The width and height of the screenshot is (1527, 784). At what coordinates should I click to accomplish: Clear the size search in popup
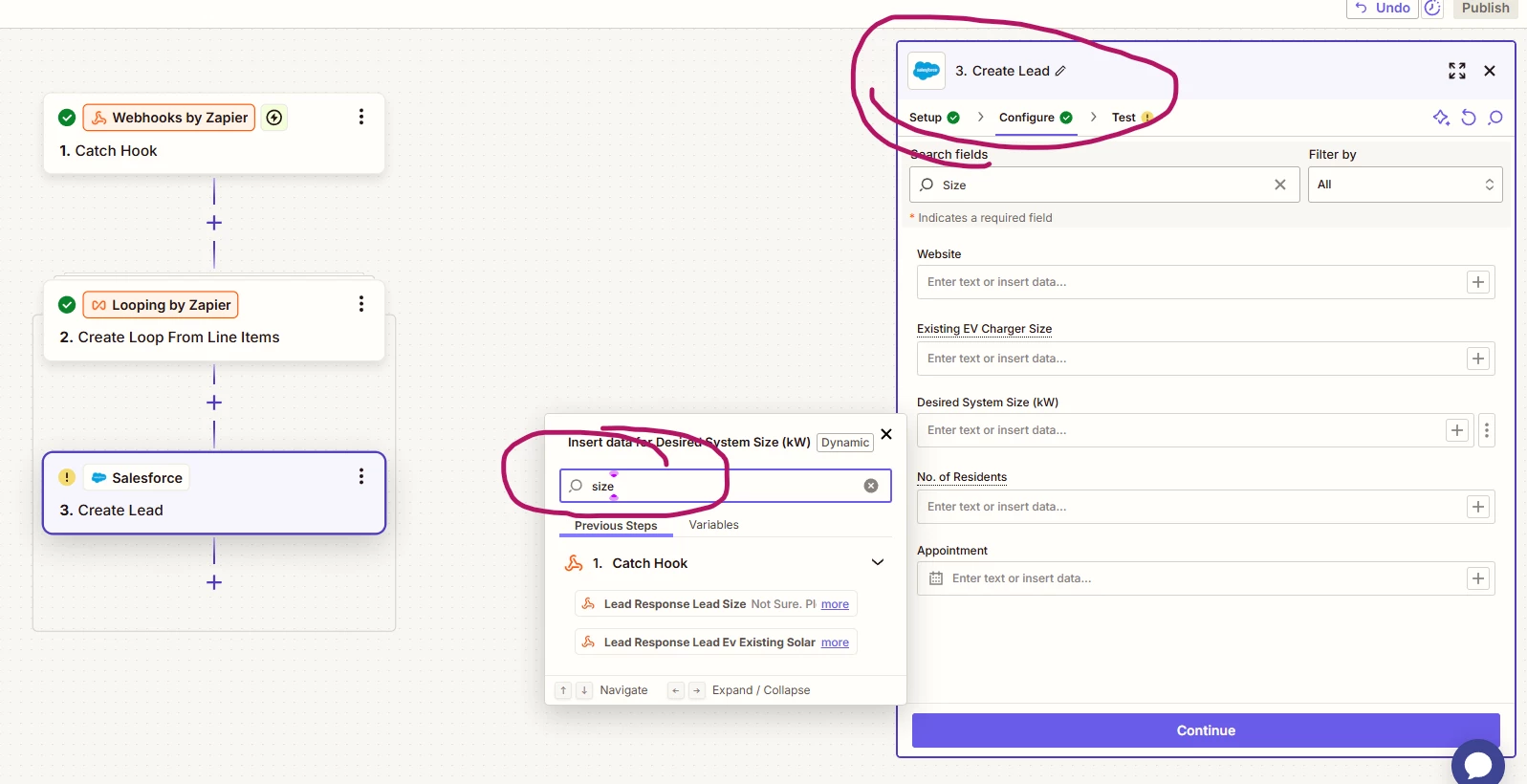click(871, 486)
